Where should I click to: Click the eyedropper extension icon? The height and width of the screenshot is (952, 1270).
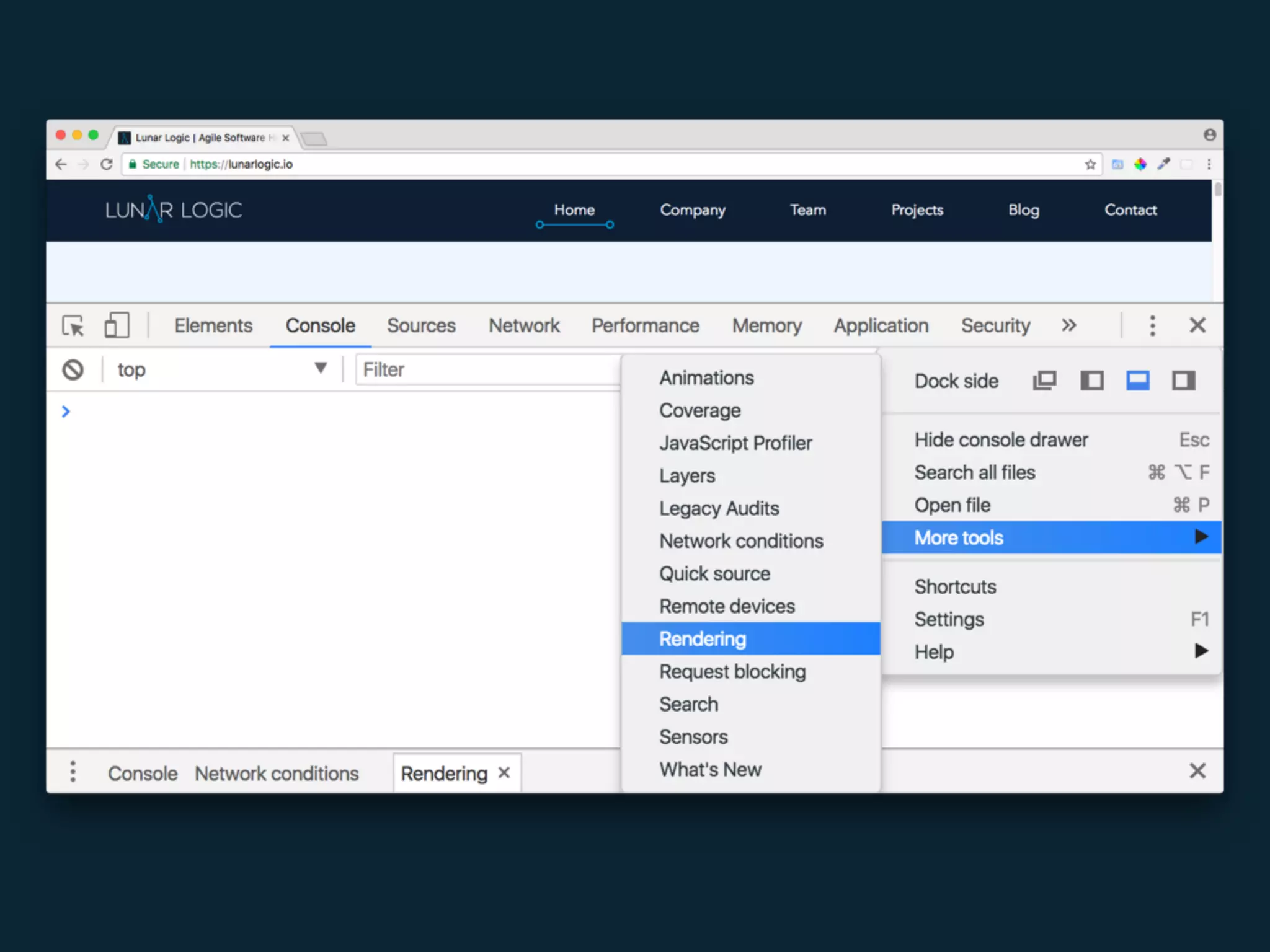pyautogui.click(x=1163, y=164)
